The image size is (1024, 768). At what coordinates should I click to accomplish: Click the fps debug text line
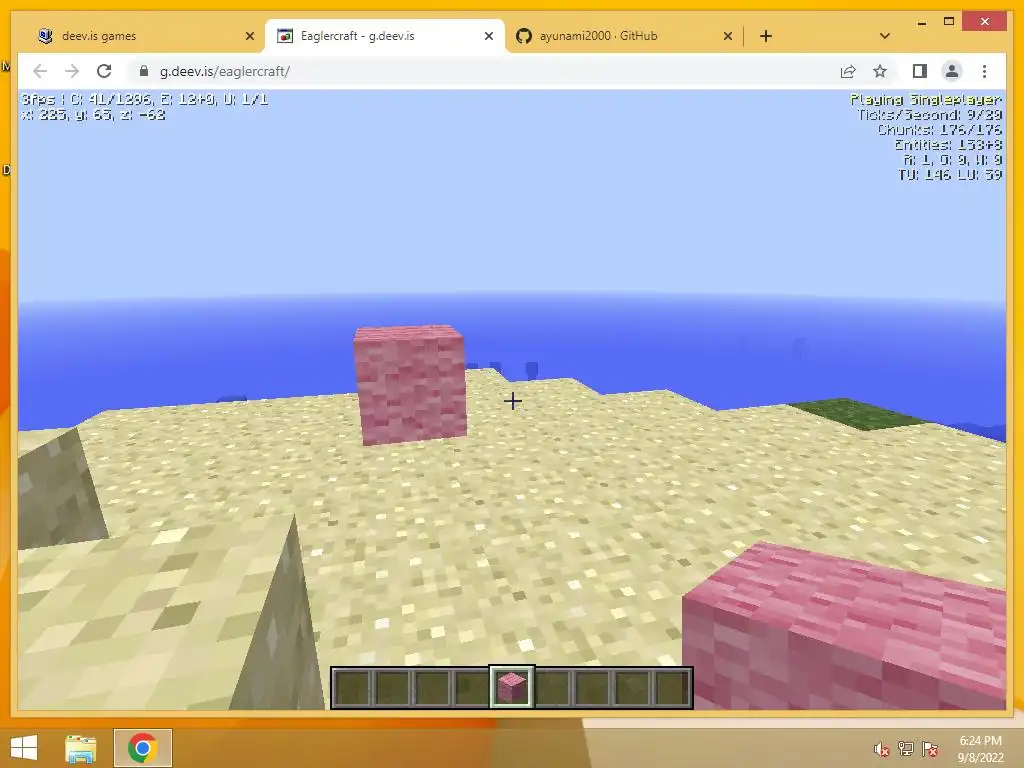[x=144, y=99]
